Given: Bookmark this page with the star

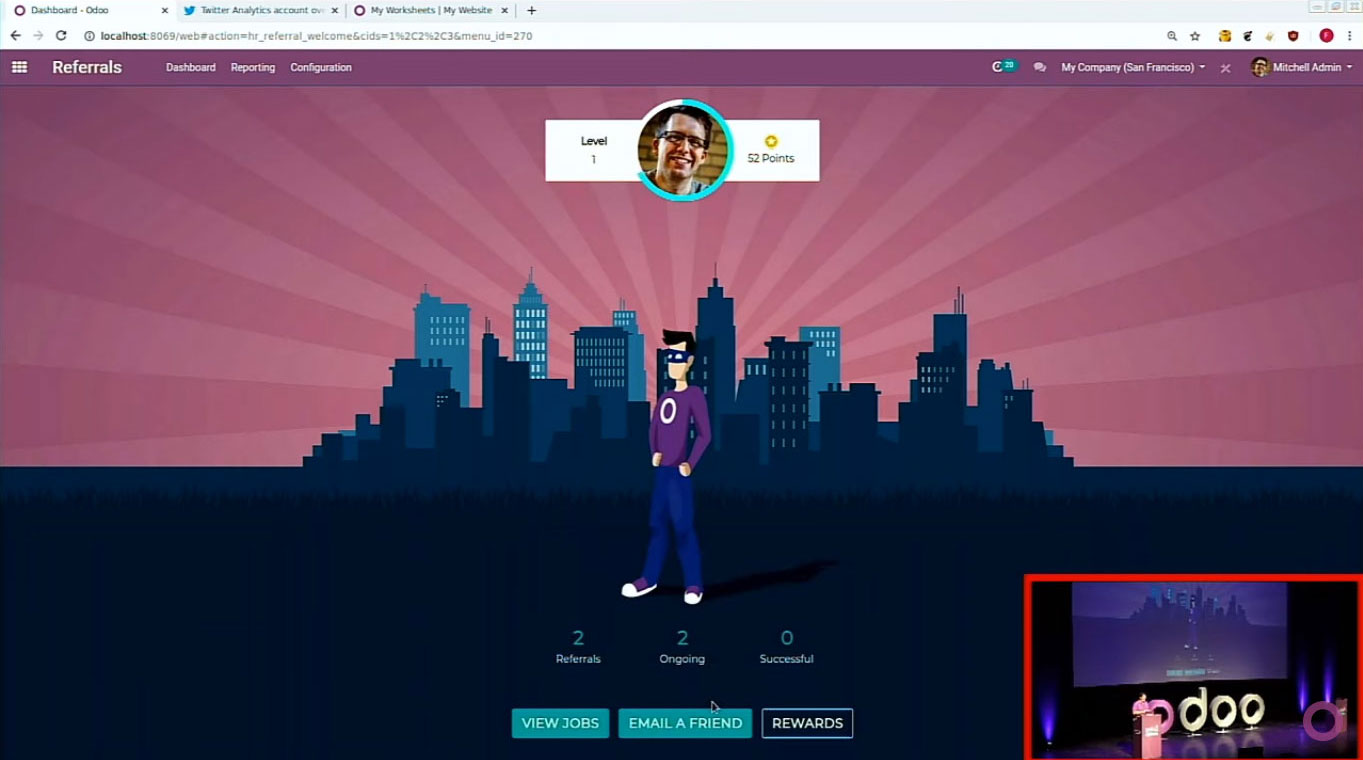Looking at the screenshot, I should pos(1195,35).
